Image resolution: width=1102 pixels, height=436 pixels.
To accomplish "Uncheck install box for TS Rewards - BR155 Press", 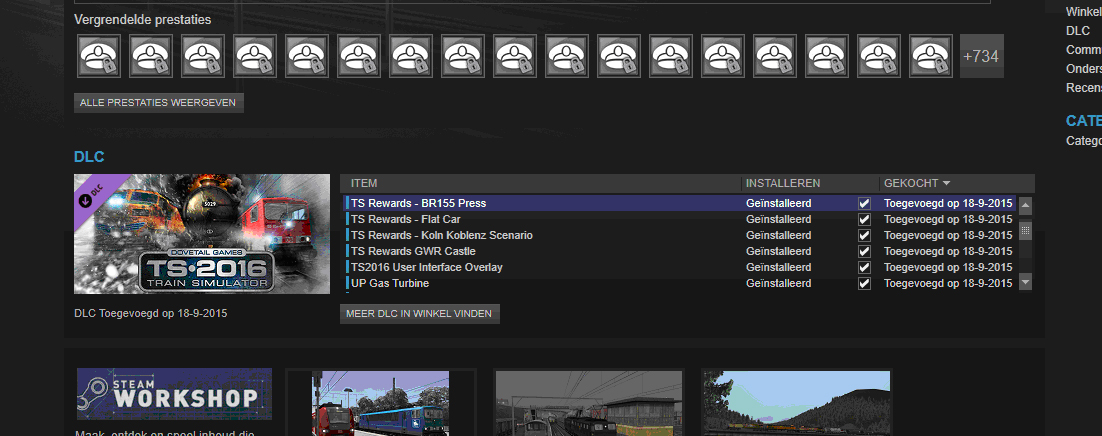I will [x=864, y=203].
